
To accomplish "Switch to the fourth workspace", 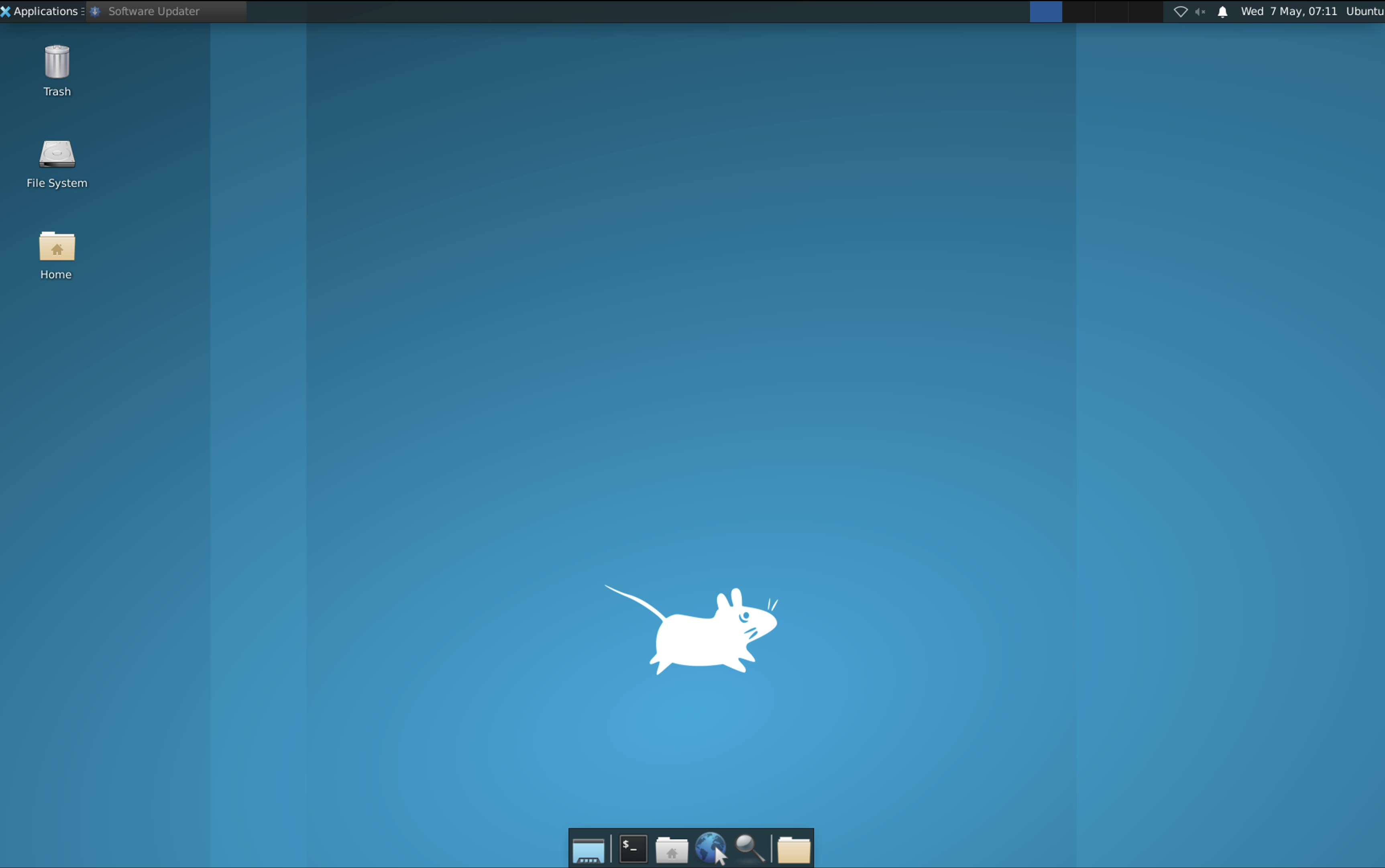I will tap(1146, 12).
